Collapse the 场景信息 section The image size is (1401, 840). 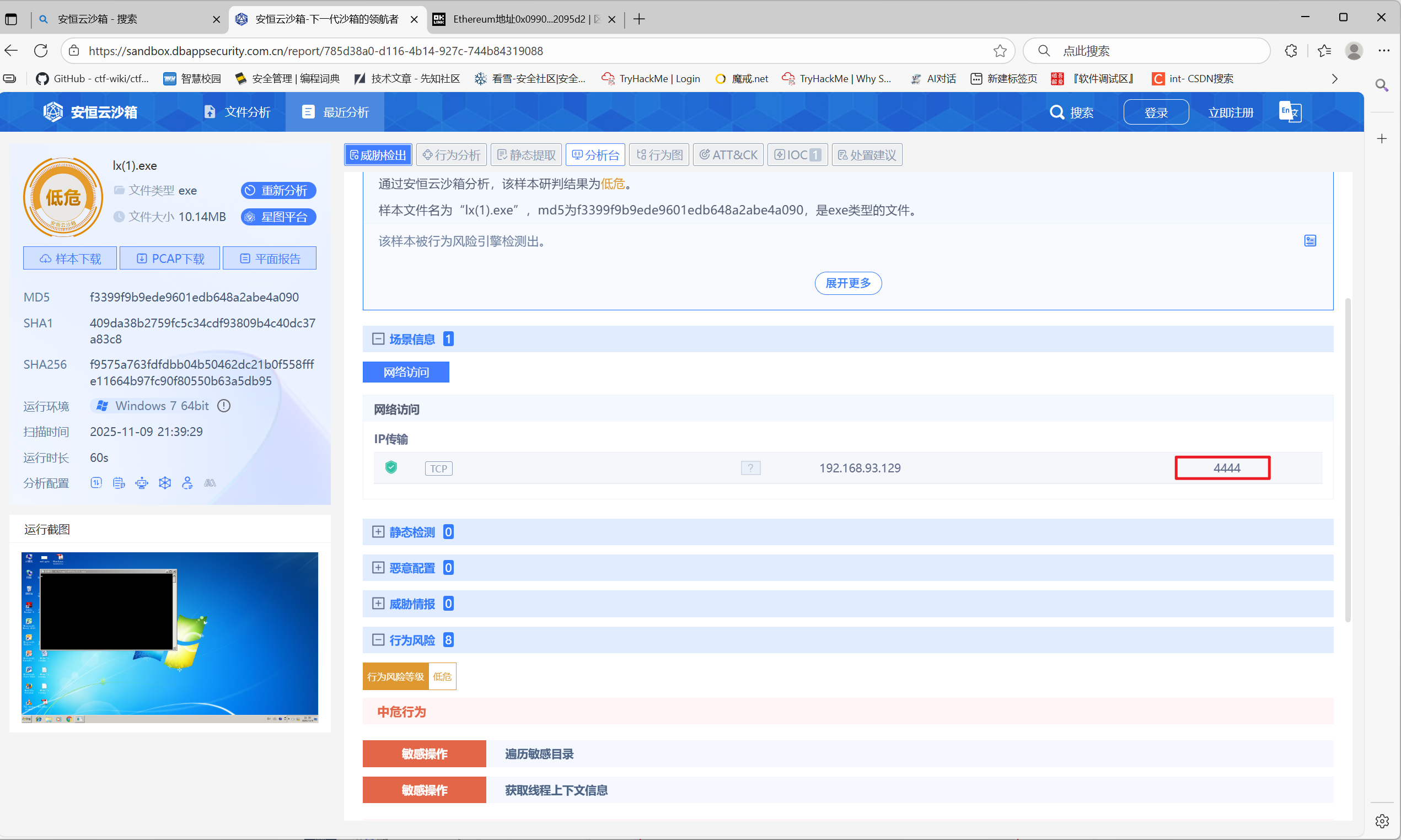tap(378, 339)
